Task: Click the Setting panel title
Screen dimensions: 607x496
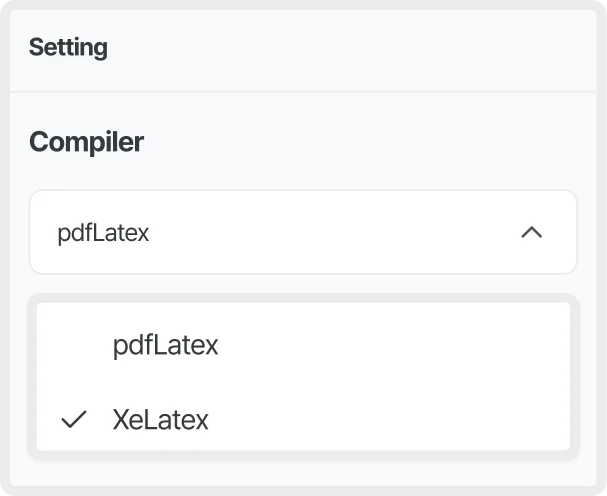Action: (68, 47)
